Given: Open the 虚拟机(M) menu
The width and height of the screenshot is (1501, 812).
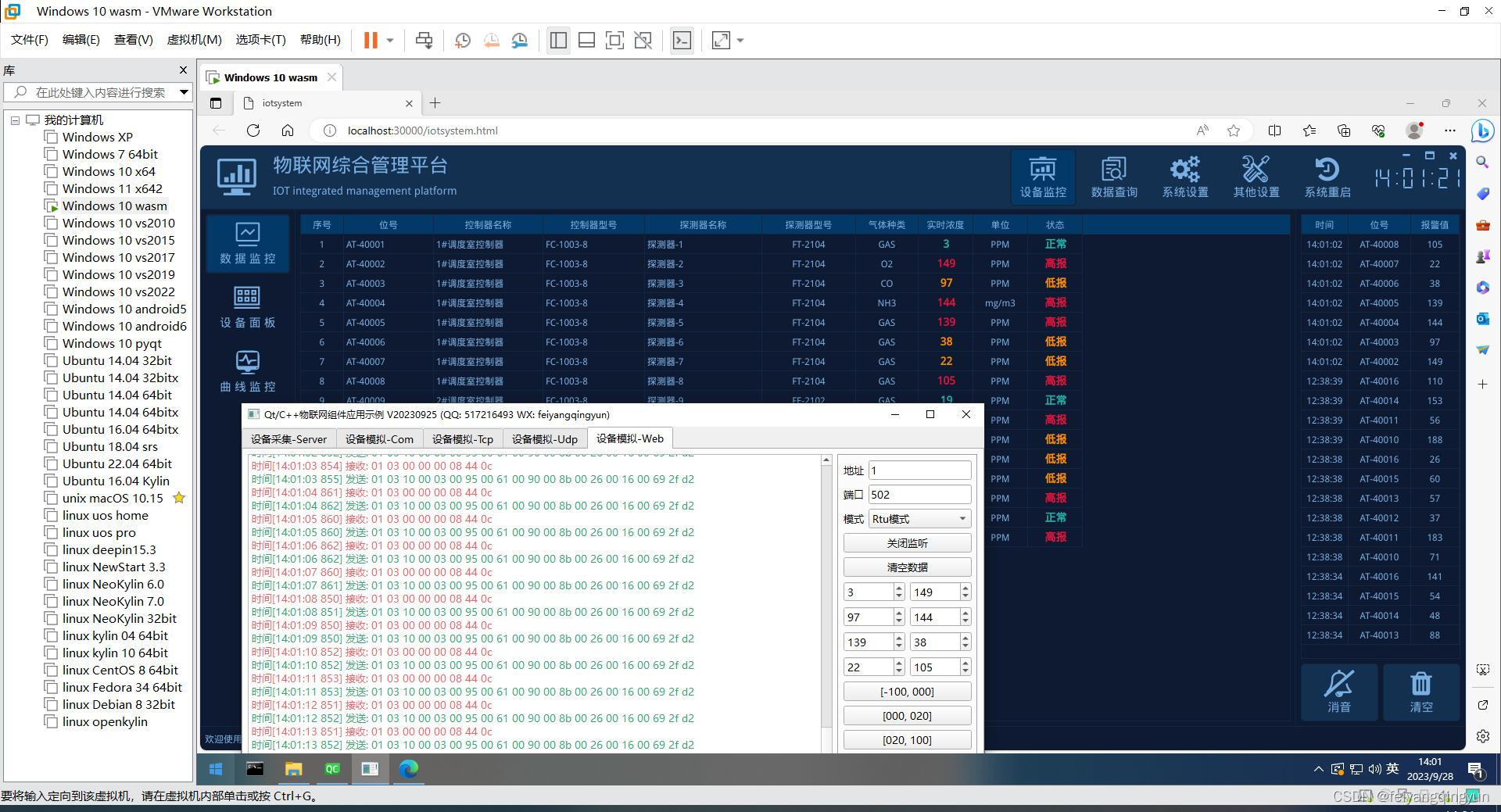Looking at the screenshot, I should pos(193,40).
